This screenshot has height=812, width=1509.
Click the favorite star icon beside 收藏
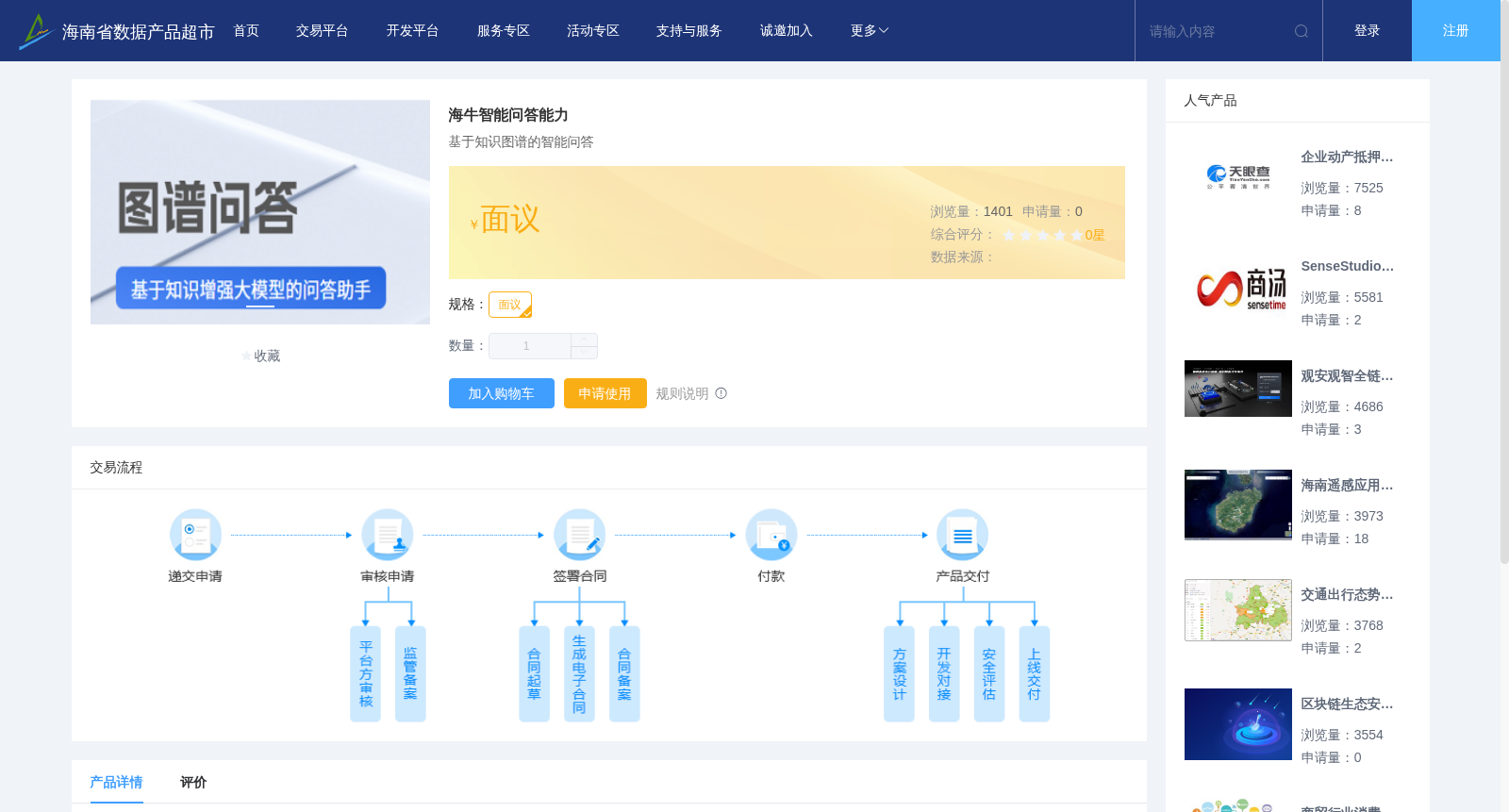pyautogui.click(x=247, y=356)
